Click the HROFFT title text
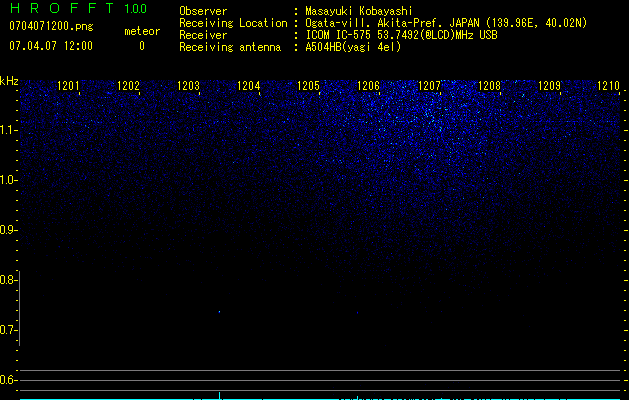The image size is (629, 400). pos(62,8)
